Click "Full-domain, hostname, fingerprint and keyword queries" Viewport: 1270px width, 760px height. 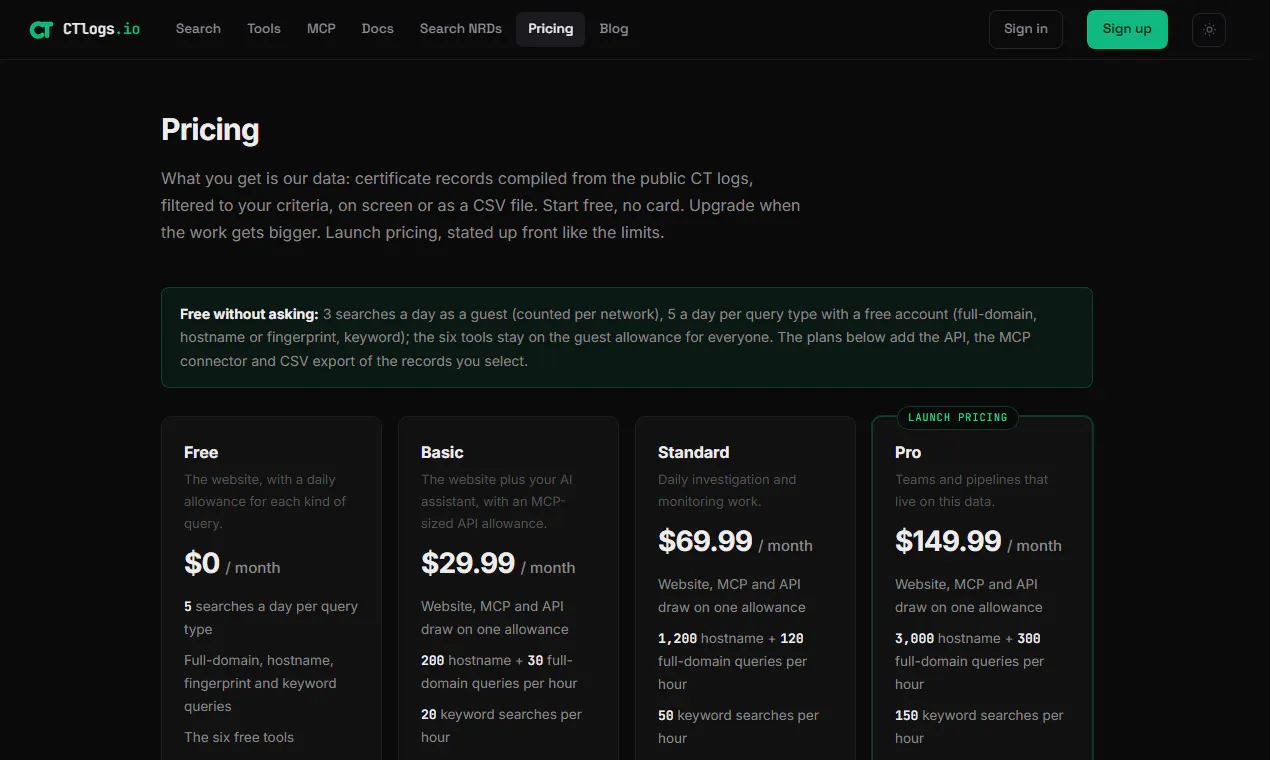pyautogui.click(x=260, y=683)
